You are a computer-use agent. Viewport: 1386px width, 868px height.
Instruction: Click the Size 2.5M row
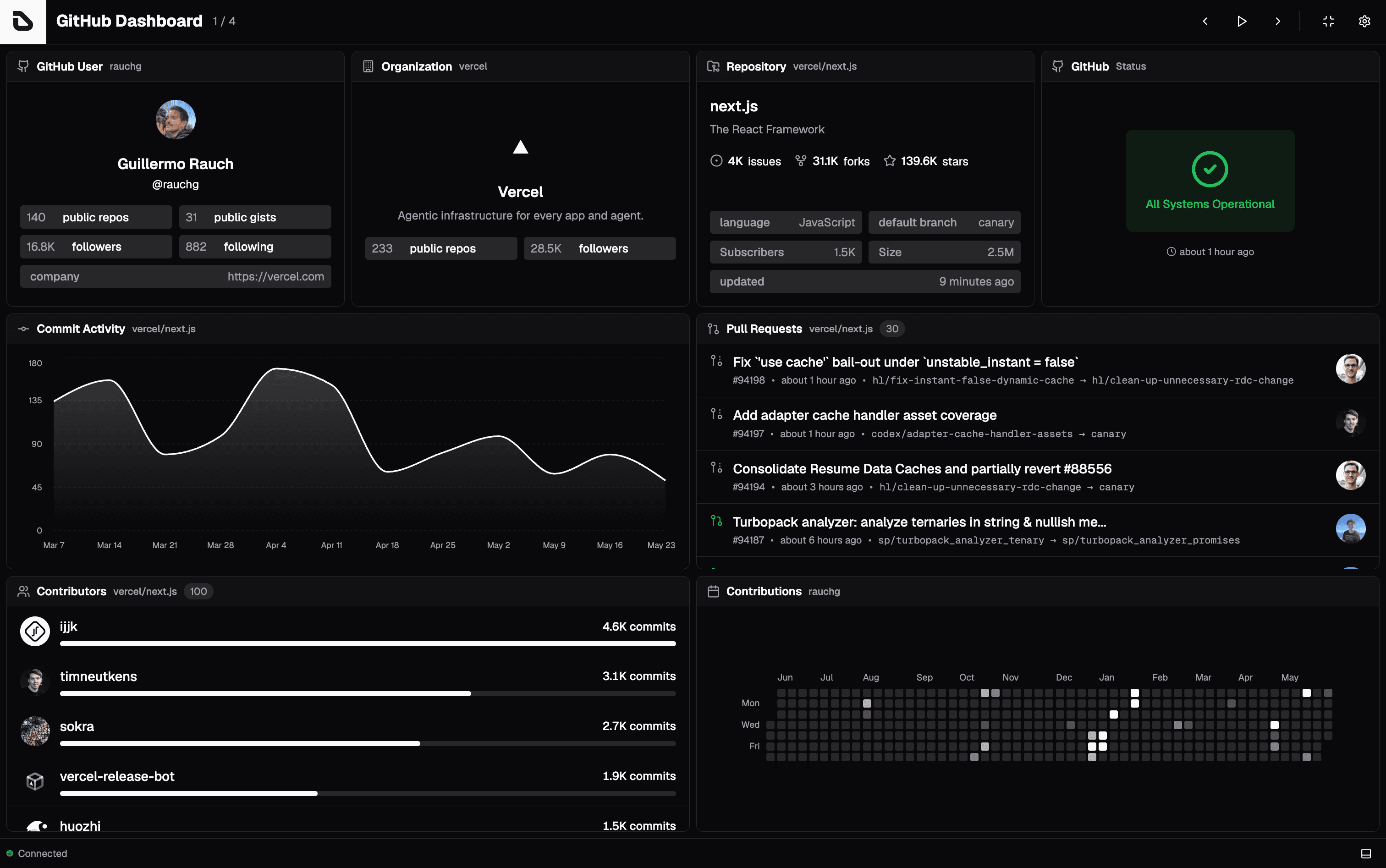(x=945, y=252)
